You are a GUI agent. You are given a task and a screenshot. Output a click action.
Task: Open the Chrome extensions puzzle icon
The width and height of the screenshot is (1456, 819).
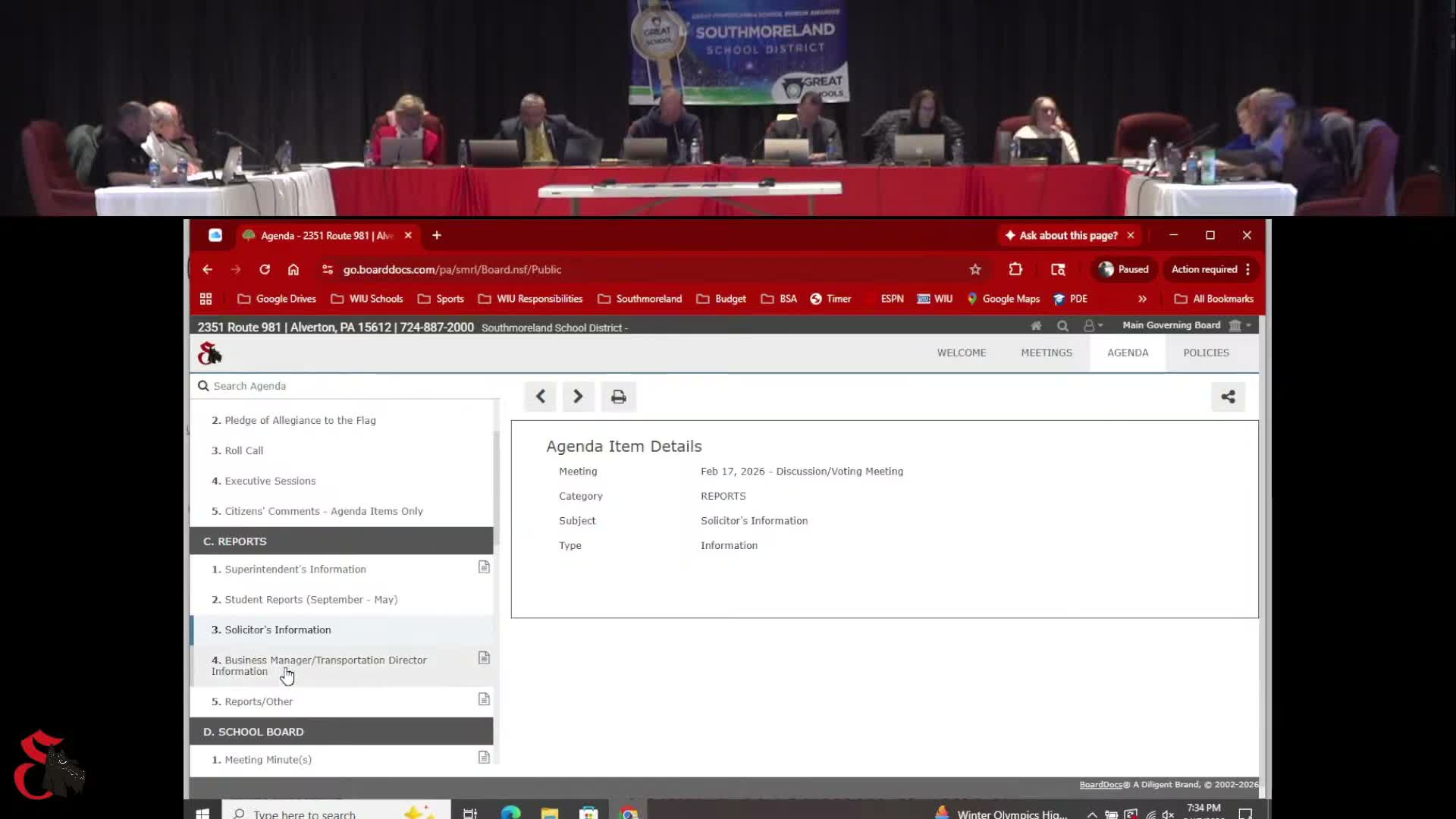(x=1015, y=269)
